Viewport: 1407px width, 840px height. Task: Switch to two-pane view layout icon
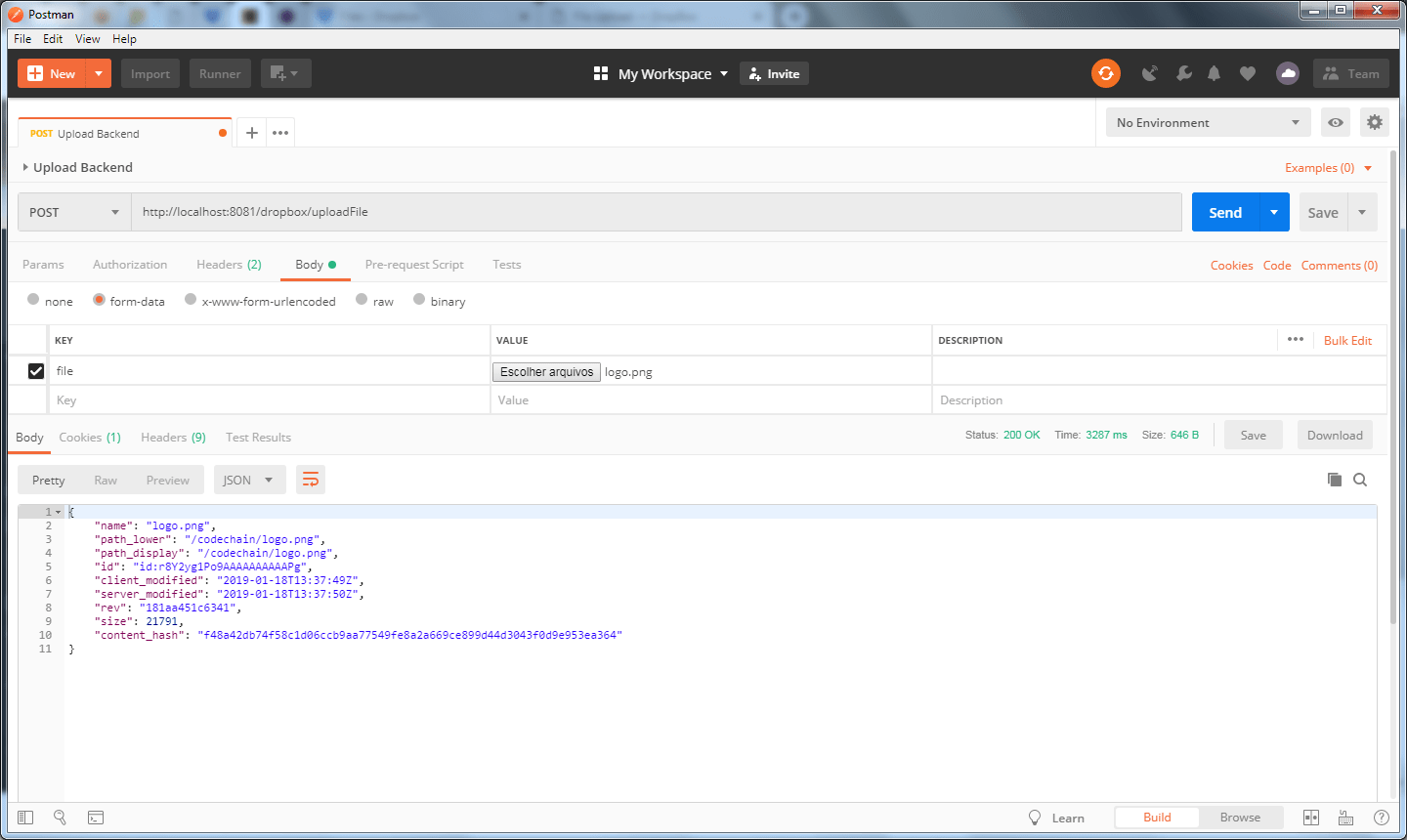coord(1311,818)
